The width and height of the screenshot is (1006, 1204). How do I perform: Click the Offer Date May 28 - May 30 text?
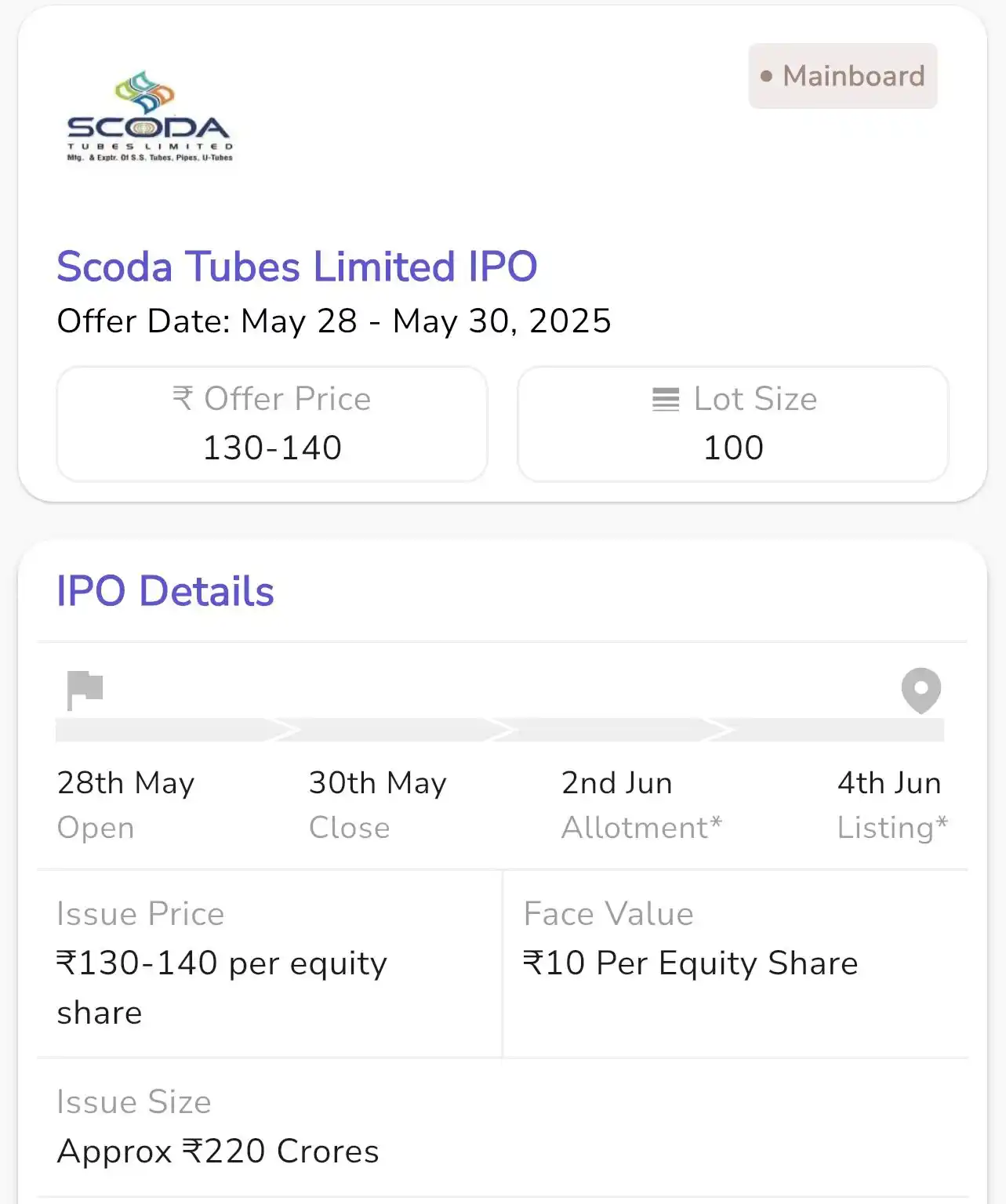[x=334, y=321]
